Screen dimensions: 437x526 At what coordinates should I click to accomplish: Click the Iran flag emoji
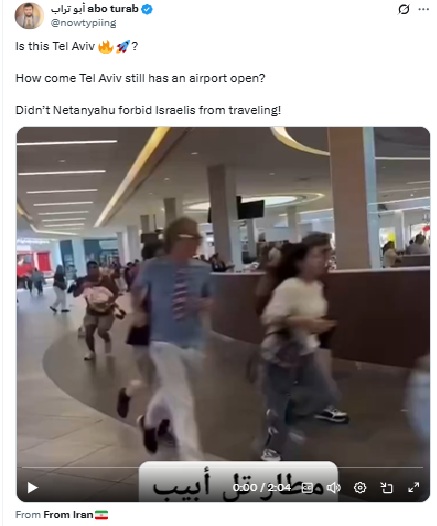coord(101,515)
